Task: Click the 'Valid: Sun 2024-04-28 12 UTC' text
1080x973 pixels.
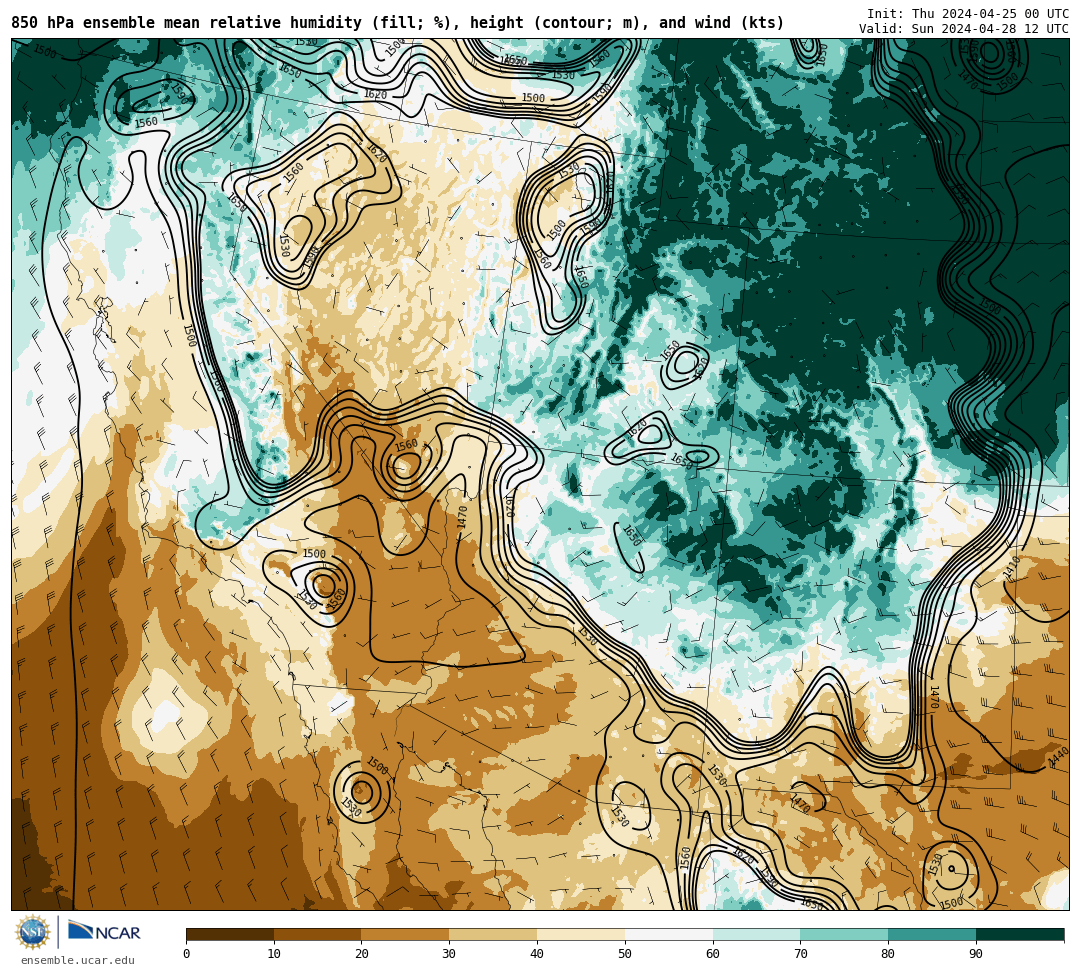Action: (964, 29)
